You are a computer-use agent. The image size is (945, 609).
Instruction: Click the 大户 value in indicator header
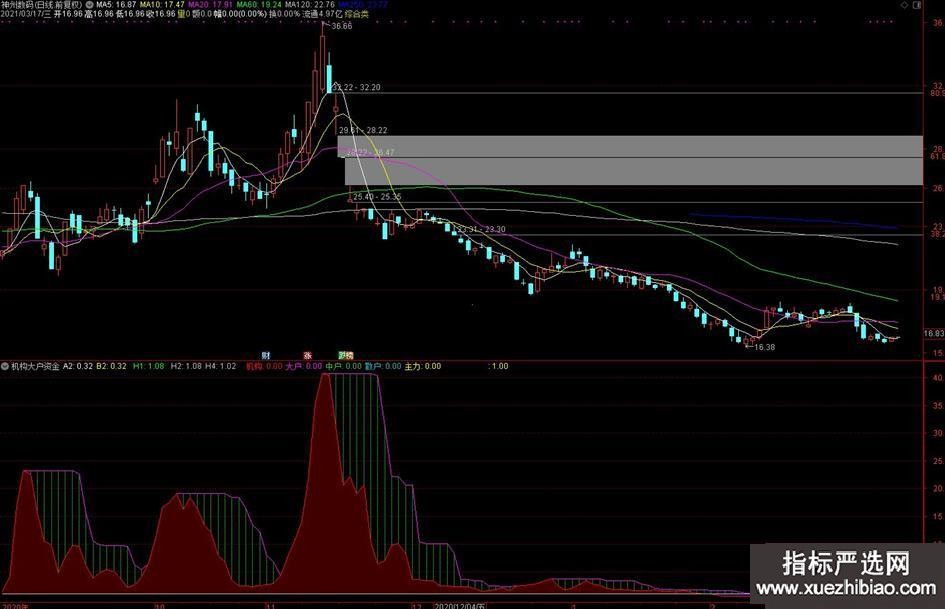[303, 366]
